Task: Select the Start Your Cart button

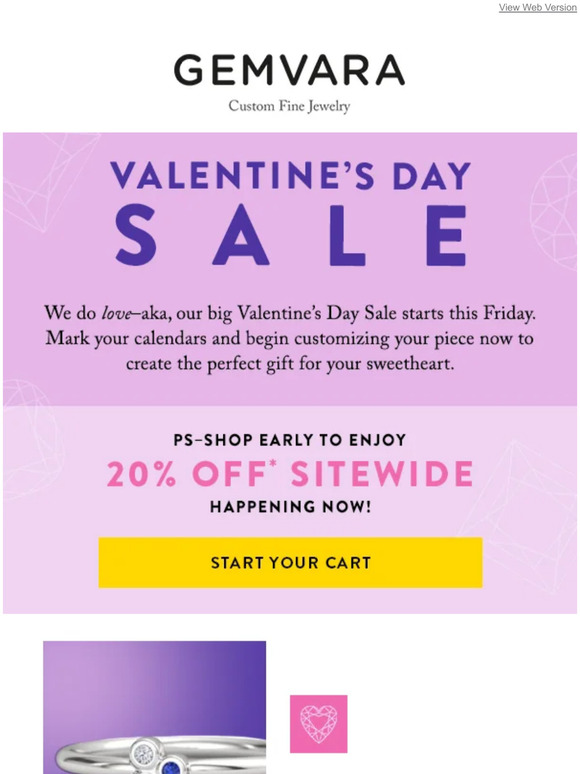Action: [290, 562]
